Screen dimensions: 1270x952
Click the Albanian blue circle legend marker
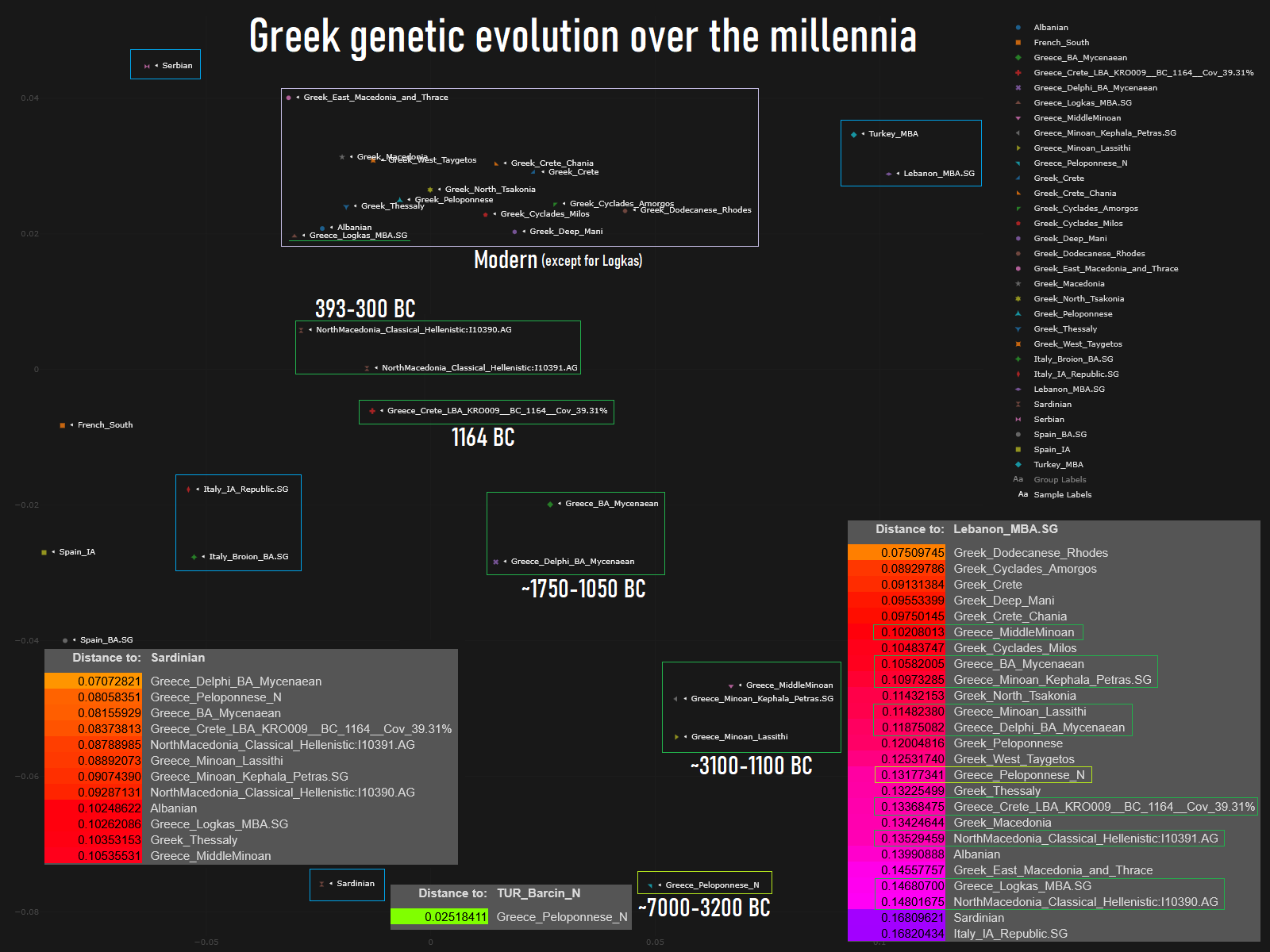pos(1018,28)
